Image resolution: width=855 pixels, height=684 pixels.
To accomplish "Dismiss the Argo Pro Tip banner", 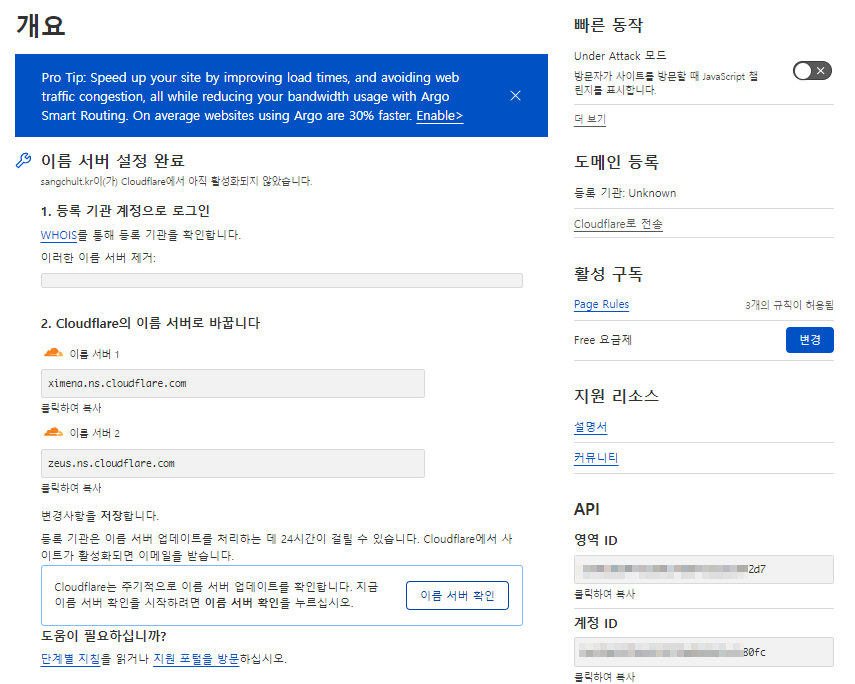I will 515,96.
